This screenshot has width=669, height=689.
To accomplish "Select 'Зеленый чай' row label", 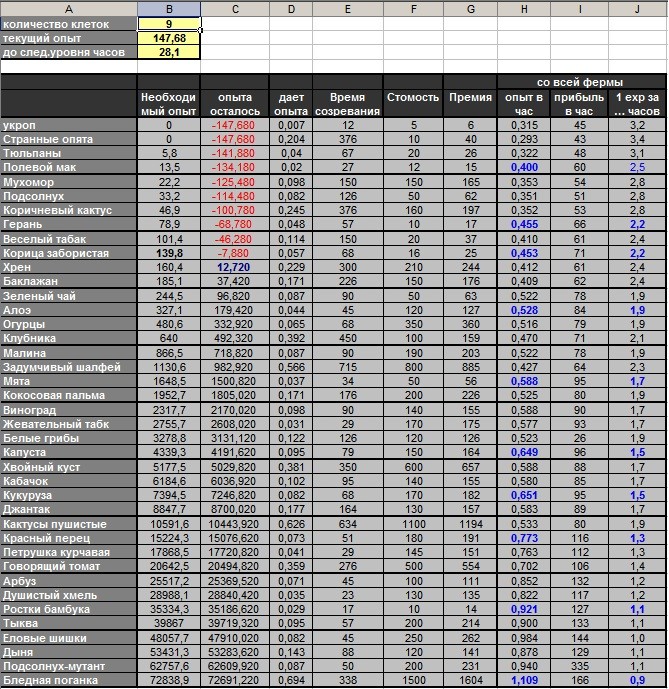I will [69, 296].
